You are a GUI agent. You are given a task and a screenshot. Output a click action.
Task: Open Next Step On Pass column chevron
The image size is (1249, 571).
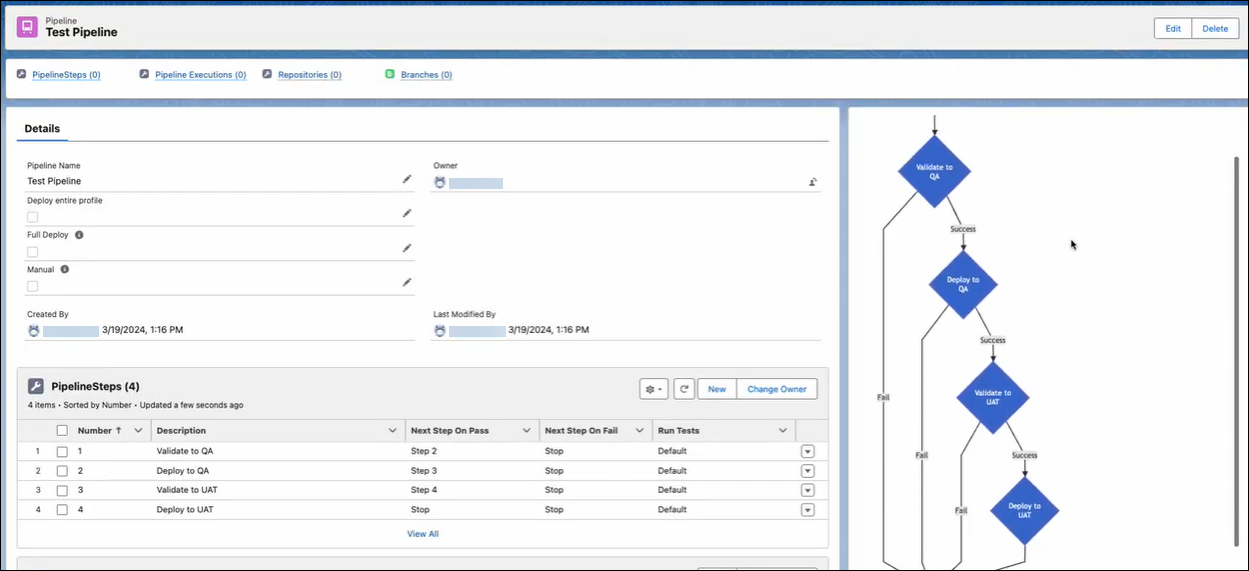tap(526, 430)
